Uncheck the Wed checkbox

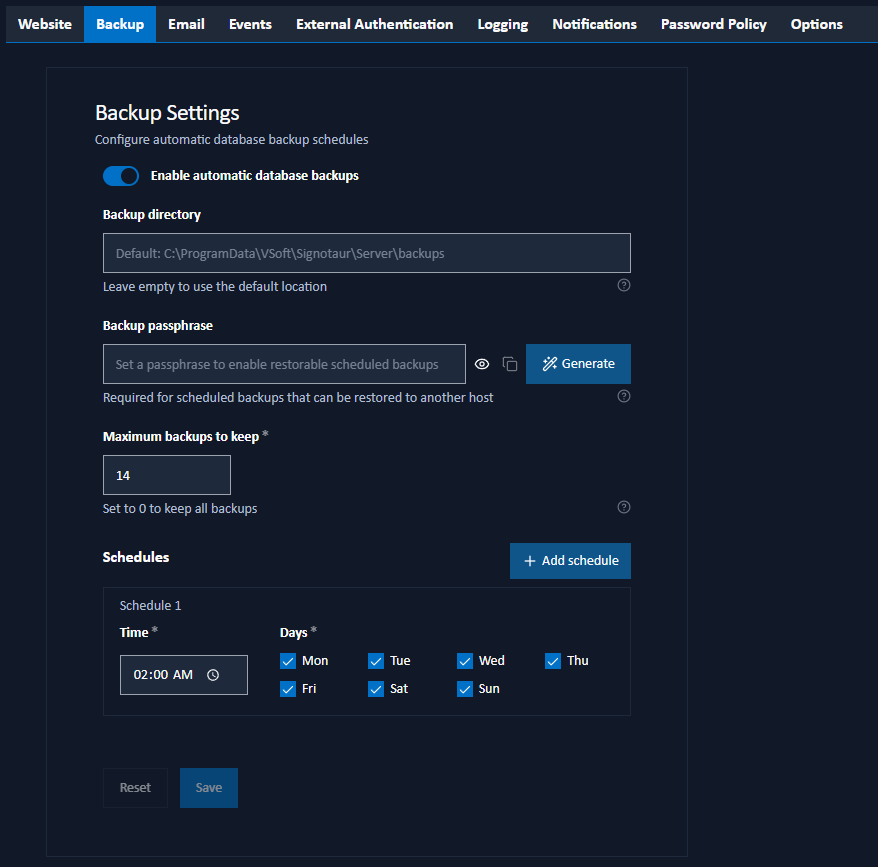click(465, 661)
